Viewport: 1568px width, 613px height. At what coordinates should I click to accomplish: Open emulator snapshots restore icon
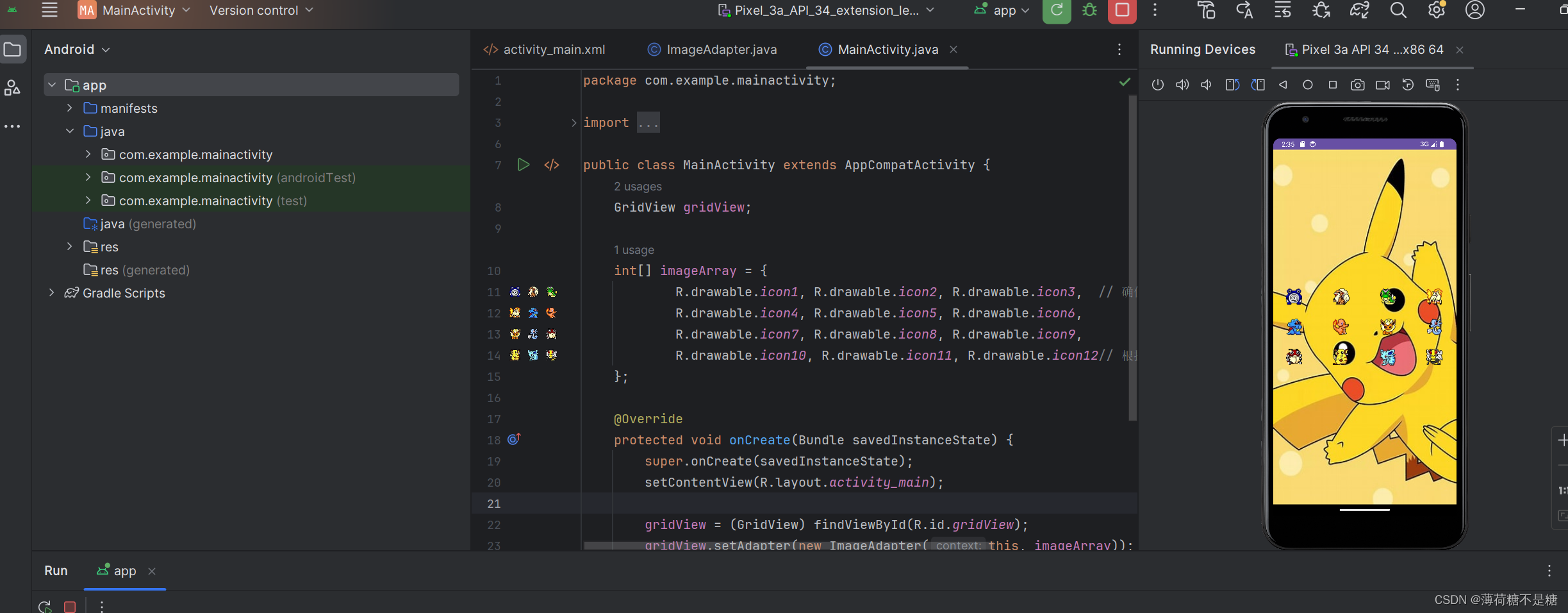1408,85
